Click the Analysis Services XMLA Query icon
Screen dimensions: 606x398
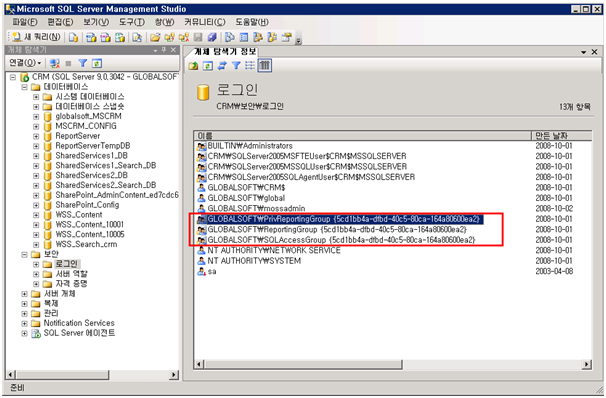click(120, 37)
